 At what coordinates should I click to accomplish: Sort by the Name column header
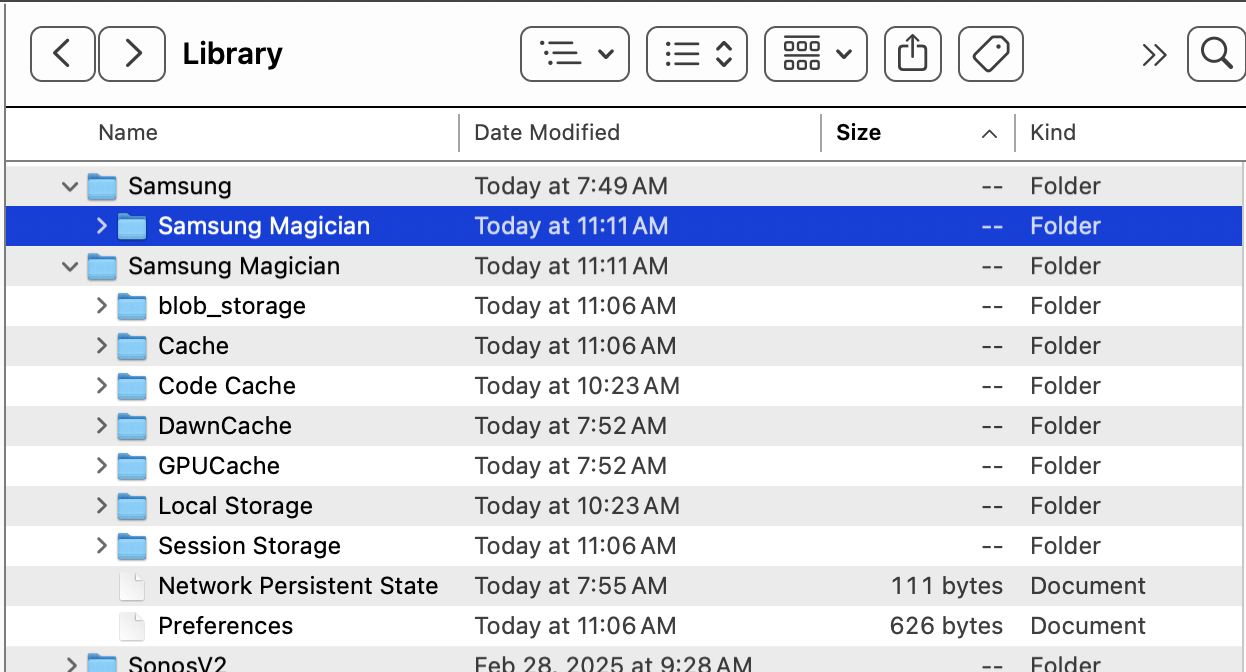pos(128,133)
